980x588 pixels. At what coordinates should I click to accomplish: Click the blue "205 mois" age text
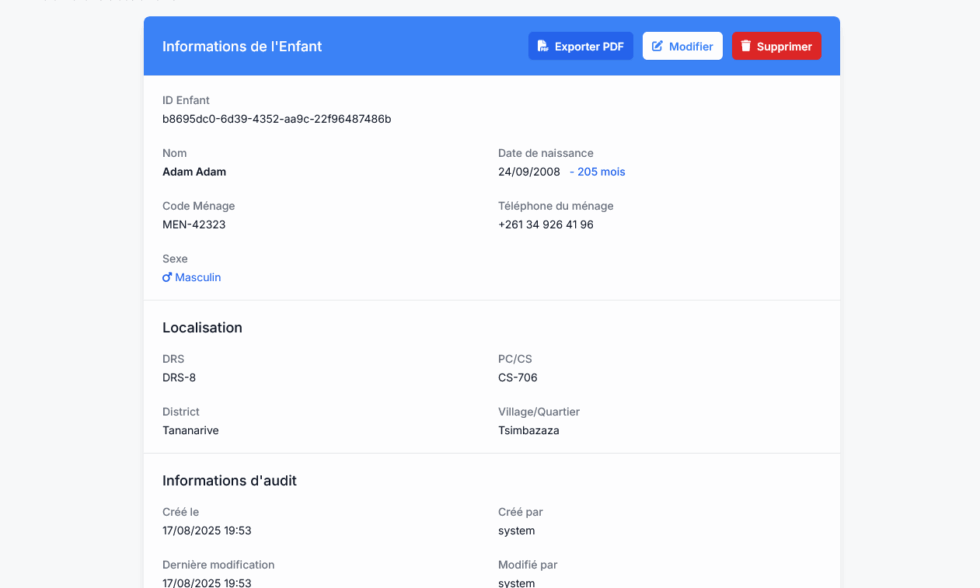600,172
